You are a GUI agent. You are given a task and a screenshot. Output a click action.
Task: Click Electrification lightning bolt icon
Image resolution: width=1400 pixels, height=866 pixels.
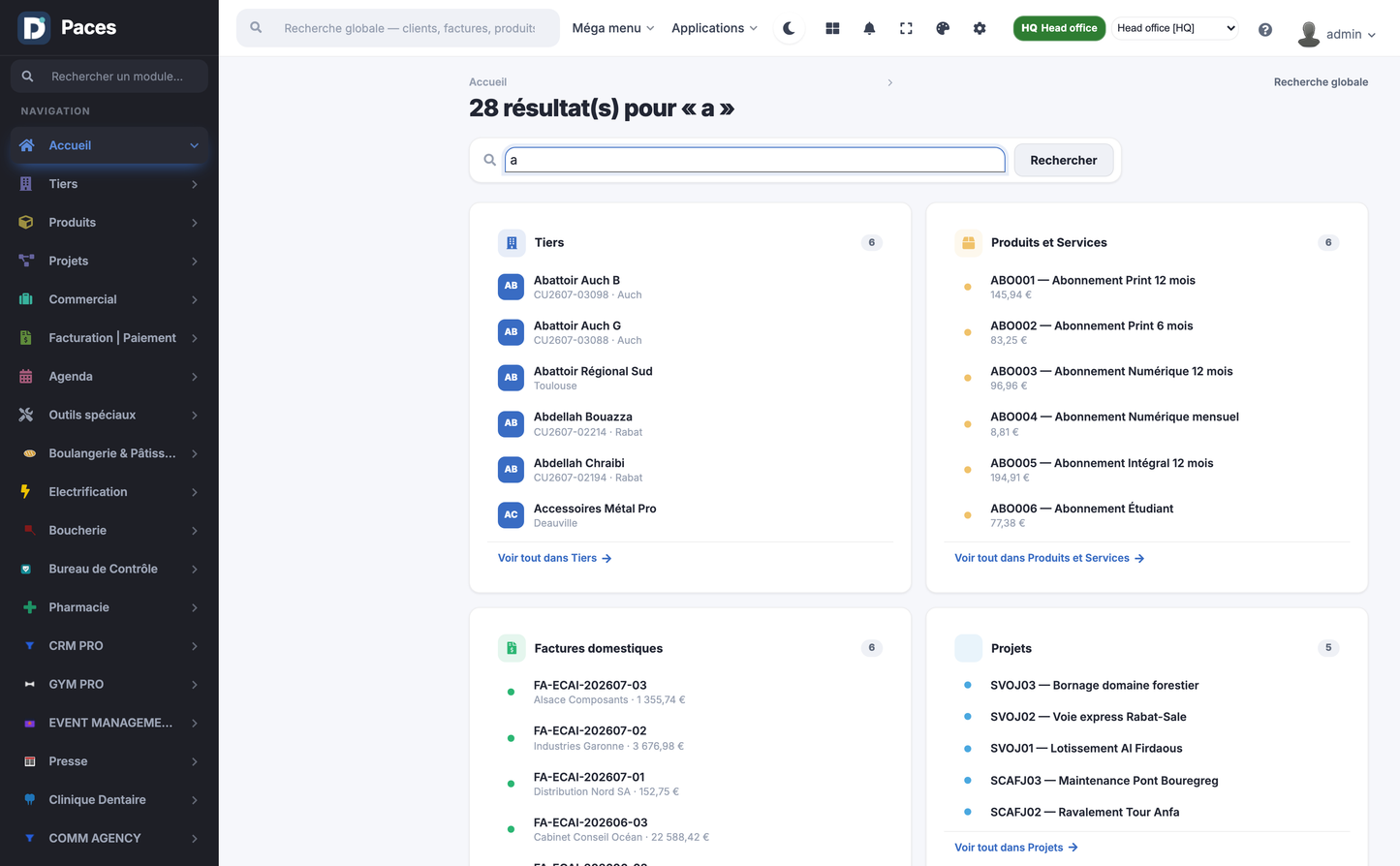click(x=26, y=492)
